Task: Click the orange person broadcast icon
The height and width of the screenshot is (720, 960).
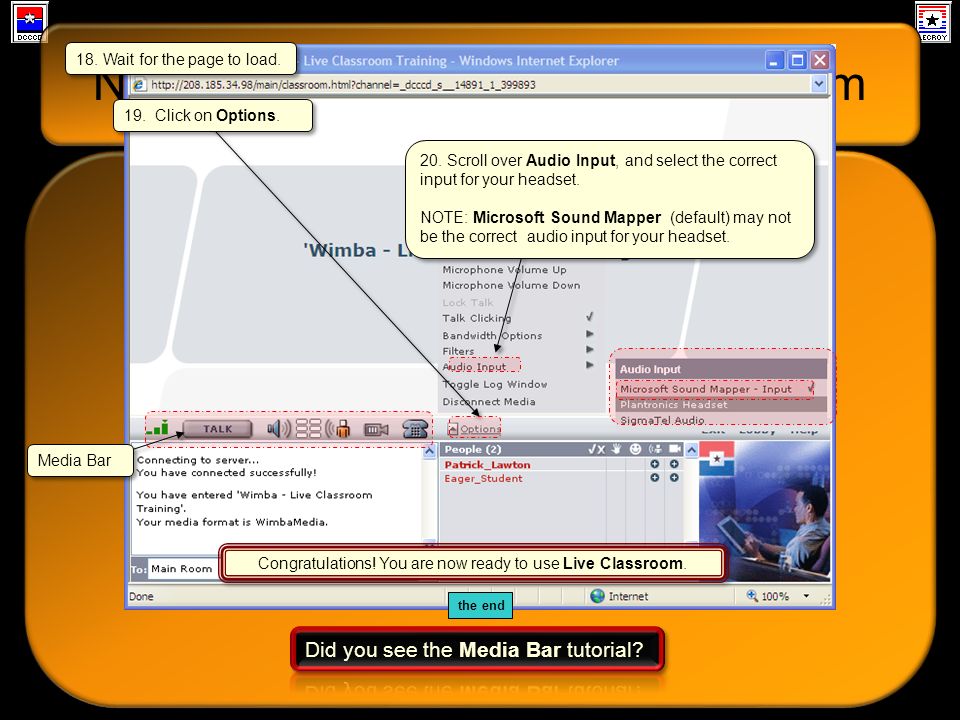Action: [338, 429]
